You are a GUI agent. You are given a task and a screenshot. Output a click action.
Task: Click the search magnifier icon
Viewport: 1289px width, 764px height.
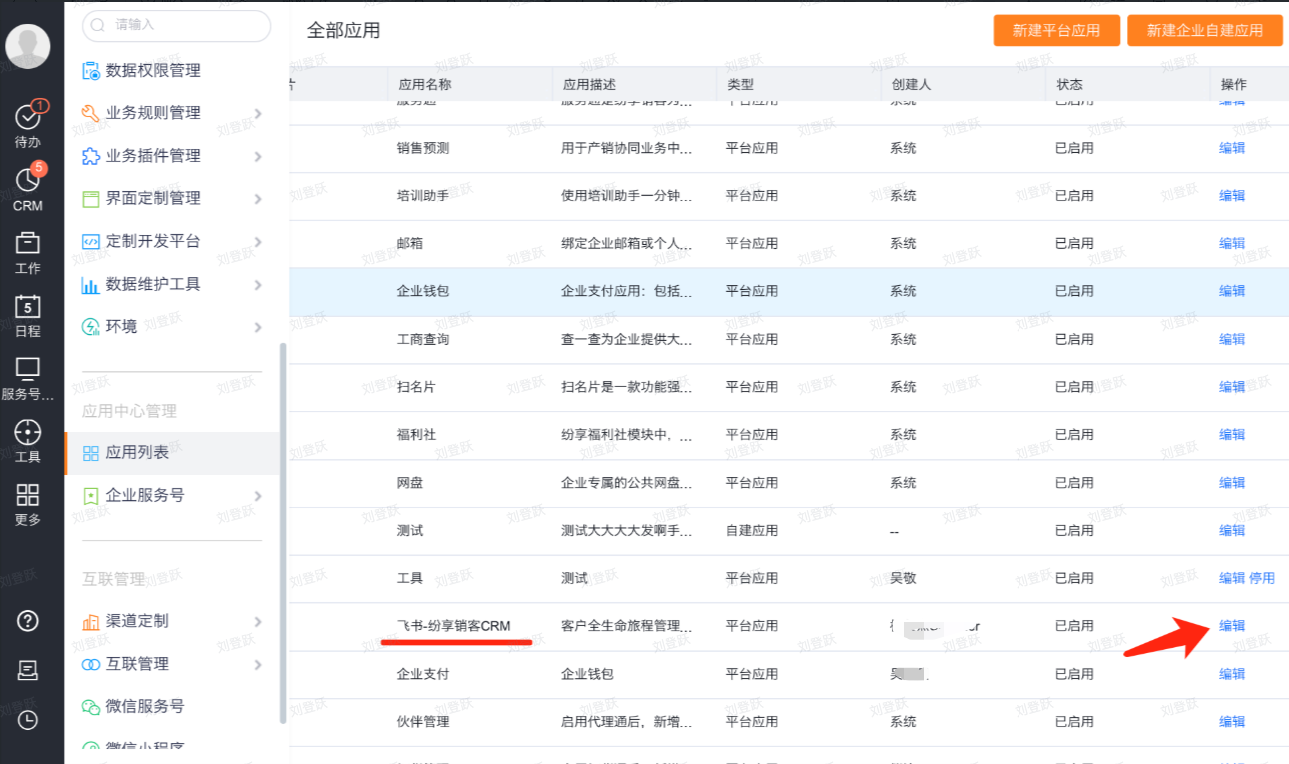(98, 25)
